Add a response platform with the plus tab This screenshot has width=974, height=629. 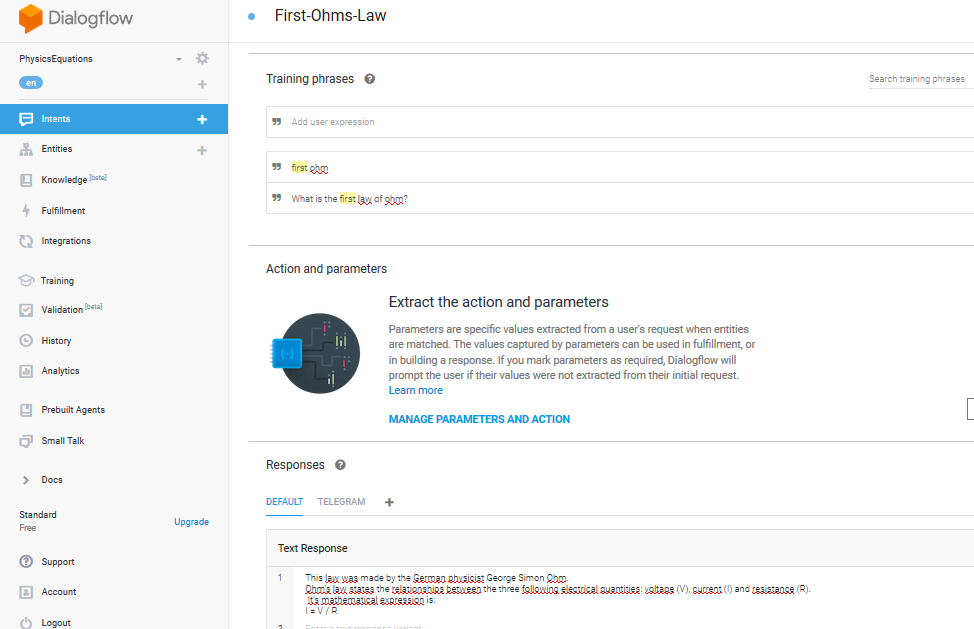point(389,502)
